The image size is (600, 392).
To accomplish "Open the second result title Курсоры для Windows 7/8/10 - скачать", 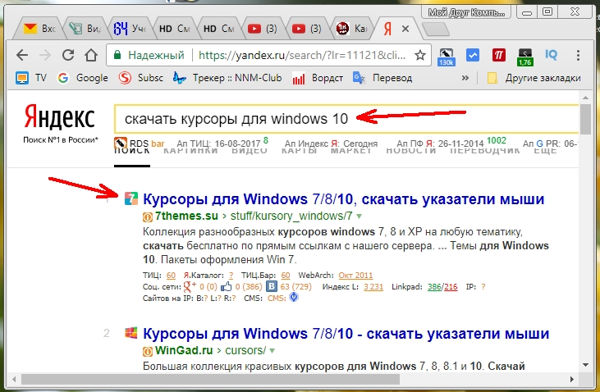I will [x=346, y=334].
